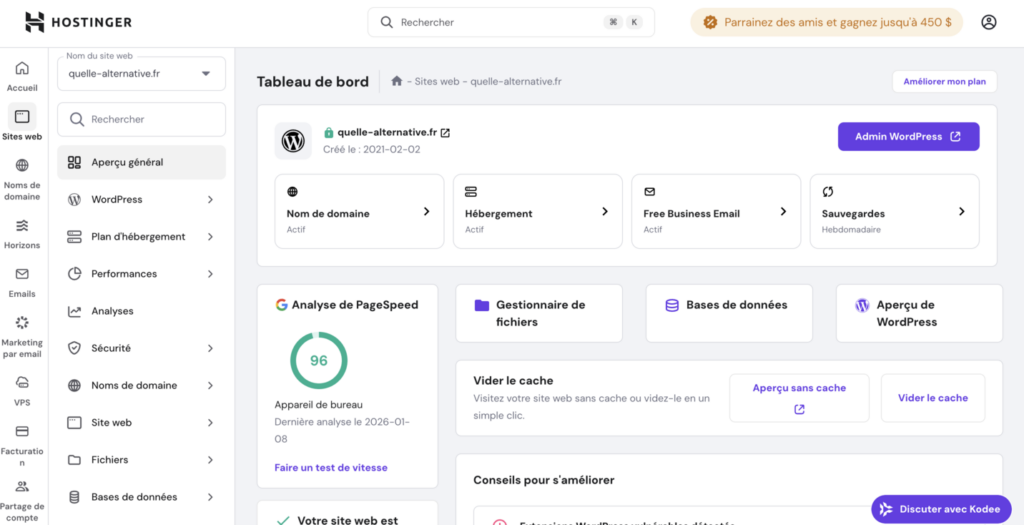This screenshot has height=525, width=1024.
Task: Open the Free Business Email card
Action: (x=716, y=211)
